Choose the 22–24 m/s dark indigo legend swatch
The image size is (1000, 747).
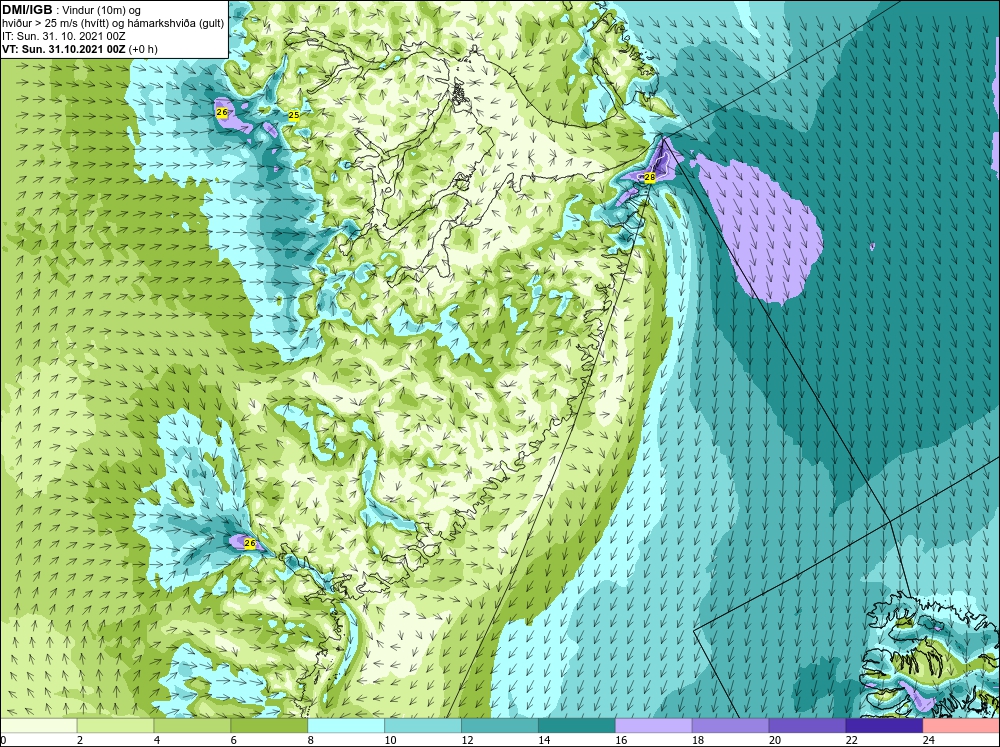pyautogui.click(x=884, y=726)
